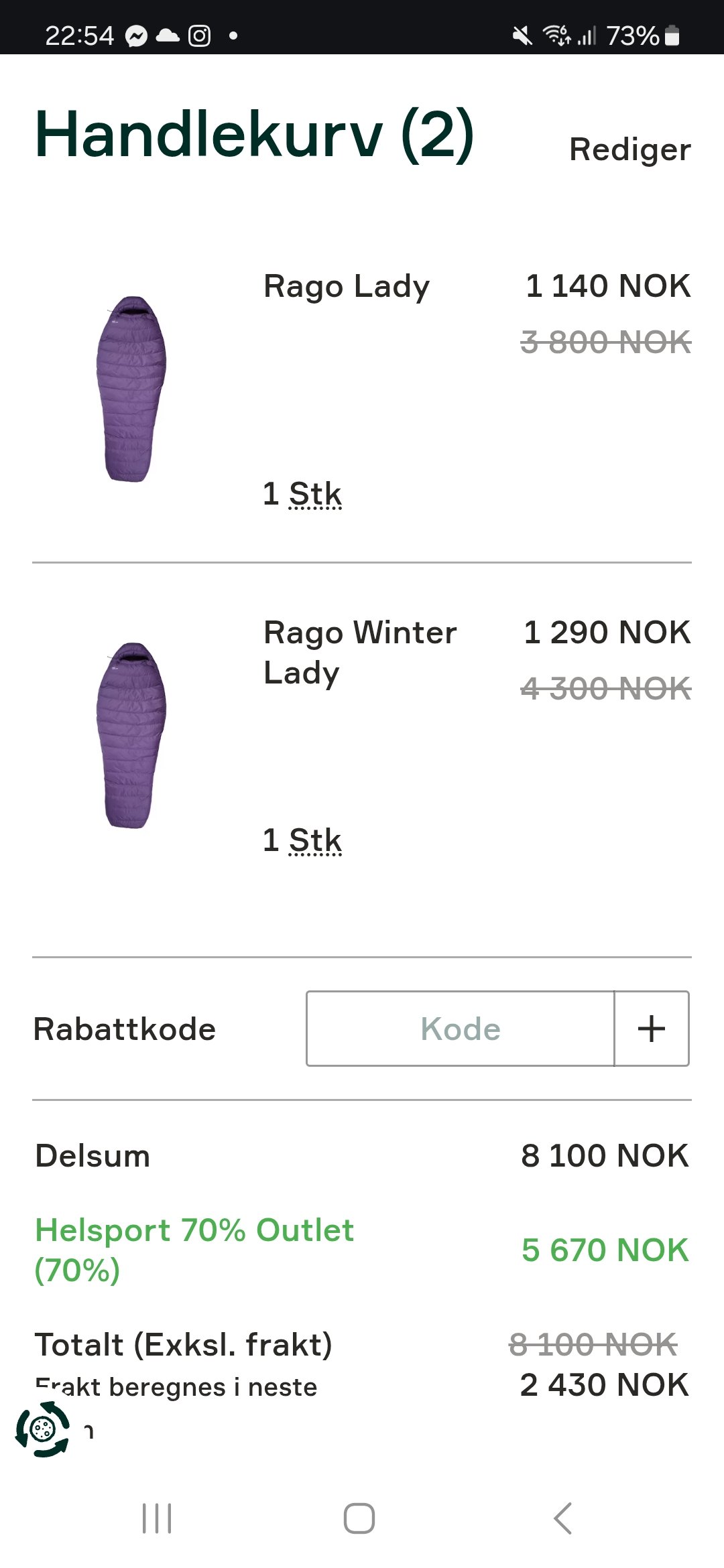Tap the cloud notification icon
The image size is (724, 1568).
168,36
